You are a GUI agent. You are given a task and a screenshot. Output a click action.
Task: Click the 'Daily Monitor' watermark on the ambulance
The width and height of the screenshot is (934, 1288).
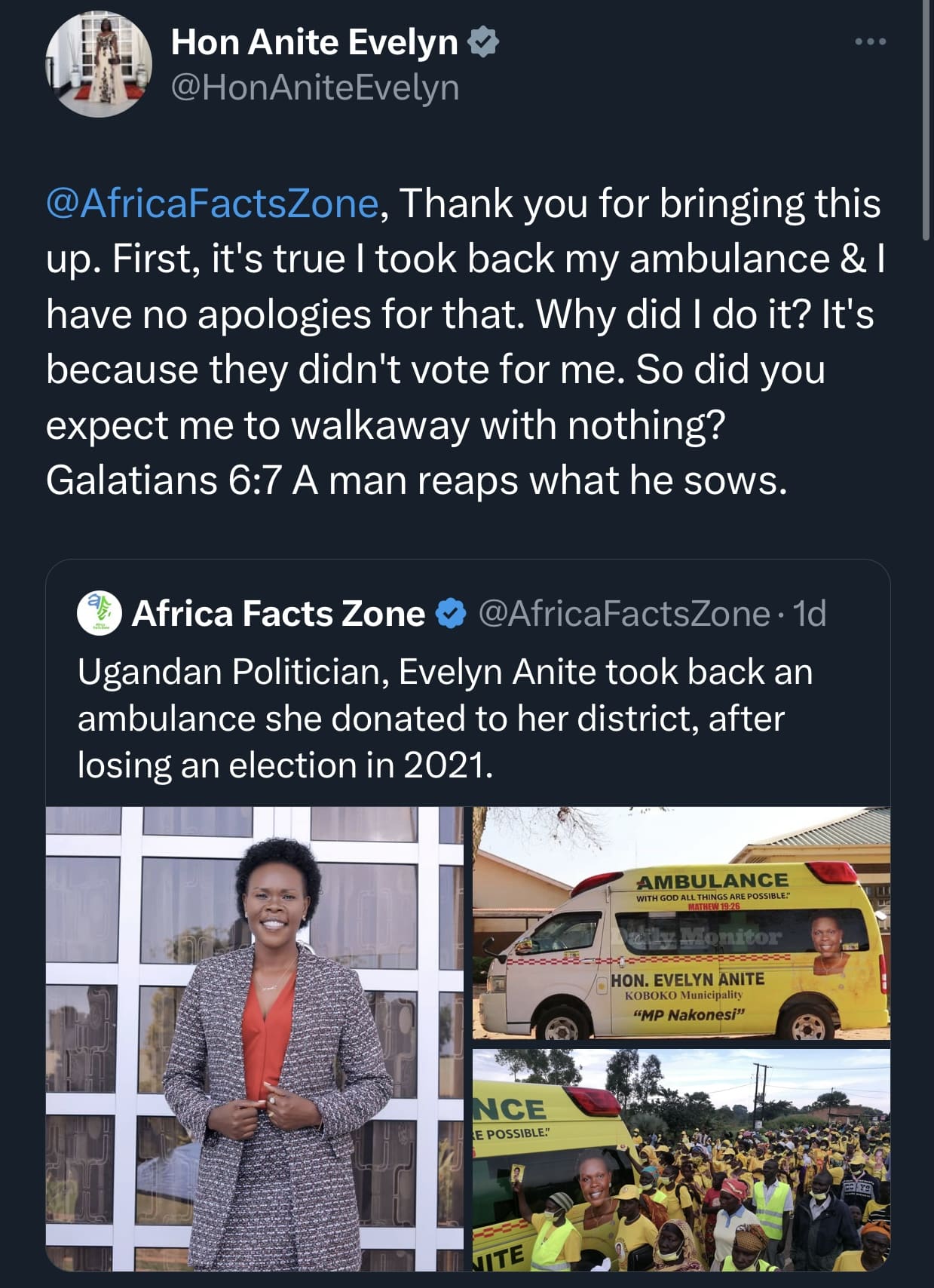click(x=701, y=937)
